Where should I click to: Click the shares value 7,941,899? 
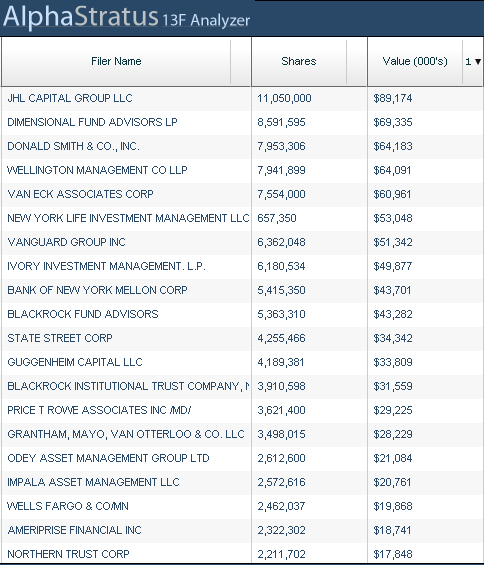[281, 170]
